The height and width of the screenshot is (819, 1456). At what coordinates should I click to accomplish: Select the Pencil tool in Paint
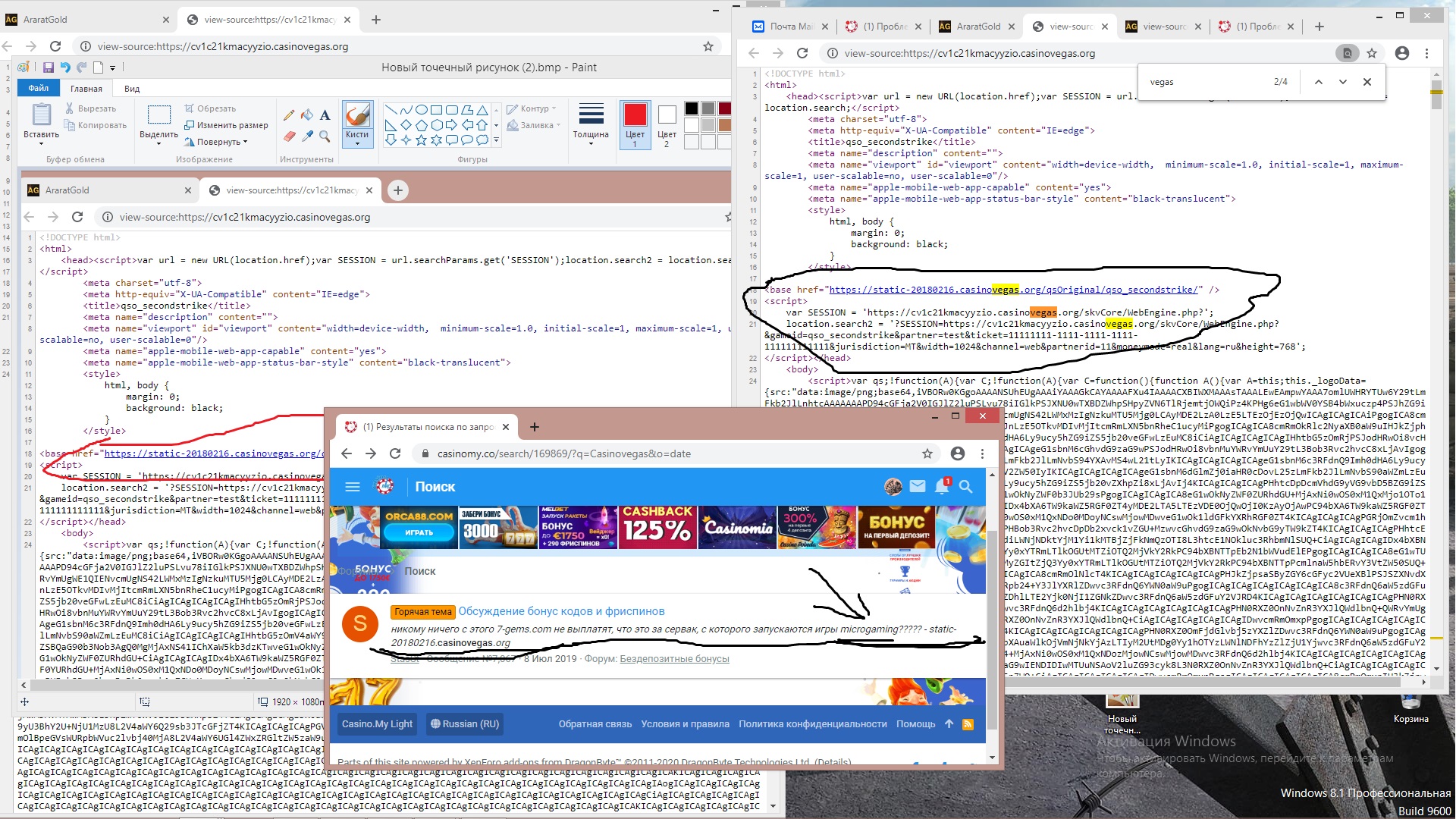click(x=289, y=115)
